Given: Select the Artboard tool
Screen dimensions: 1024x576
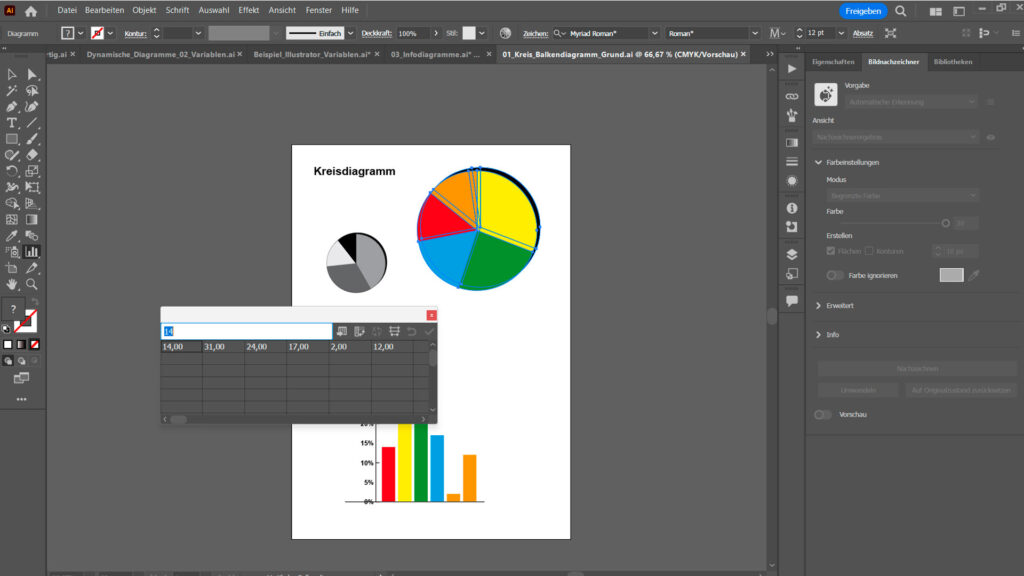Looking at the screenshot, I should [x=12, y=268].
